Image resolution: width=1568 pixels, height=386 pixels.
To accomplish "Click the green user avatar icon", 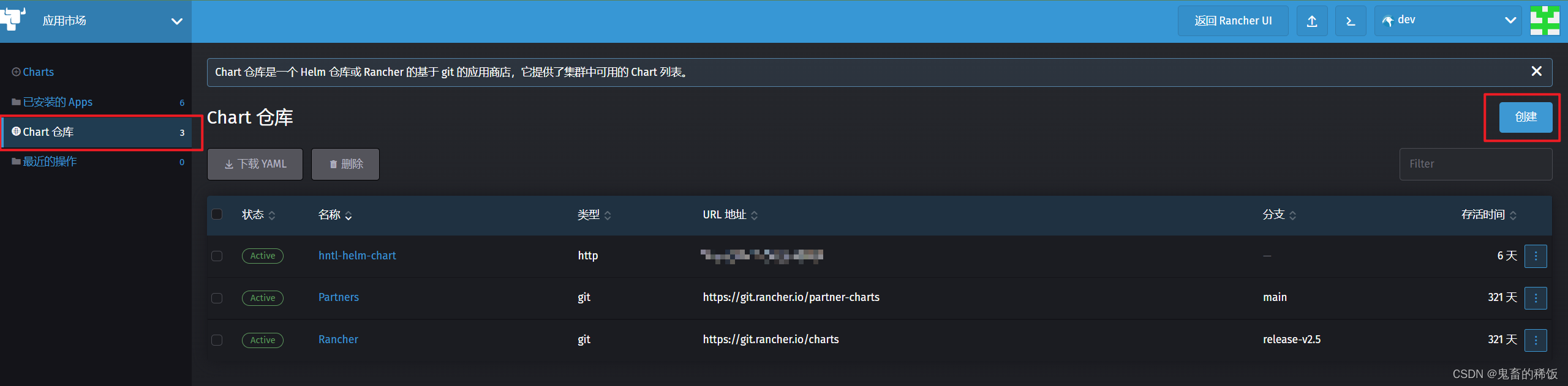I will click(x=1545, y=21).
